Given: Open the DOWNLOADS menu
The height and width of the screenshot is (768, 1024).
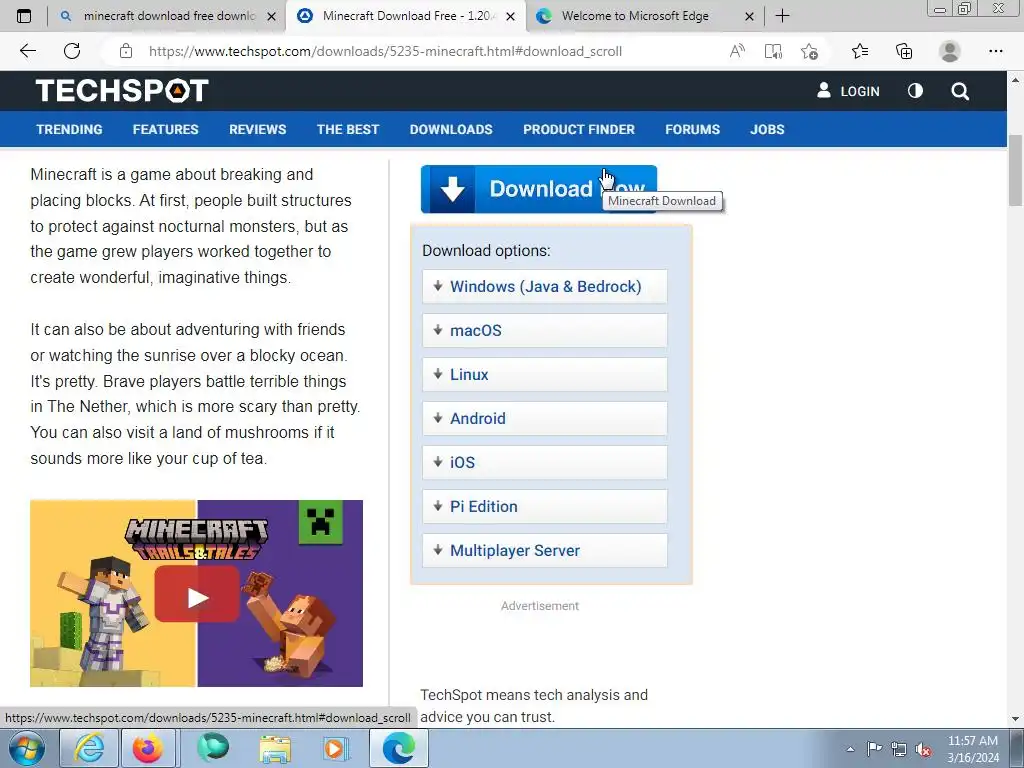Looking at the screenshot, I should [x=451, y=129].
